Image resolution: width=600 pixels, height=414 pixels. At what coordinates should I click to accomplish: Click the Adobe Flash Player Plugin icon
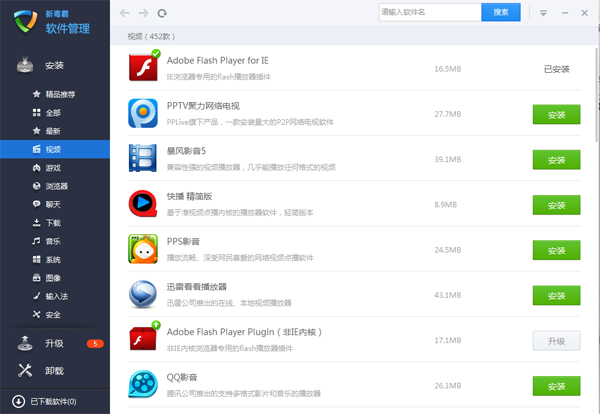tap(143, 339)
